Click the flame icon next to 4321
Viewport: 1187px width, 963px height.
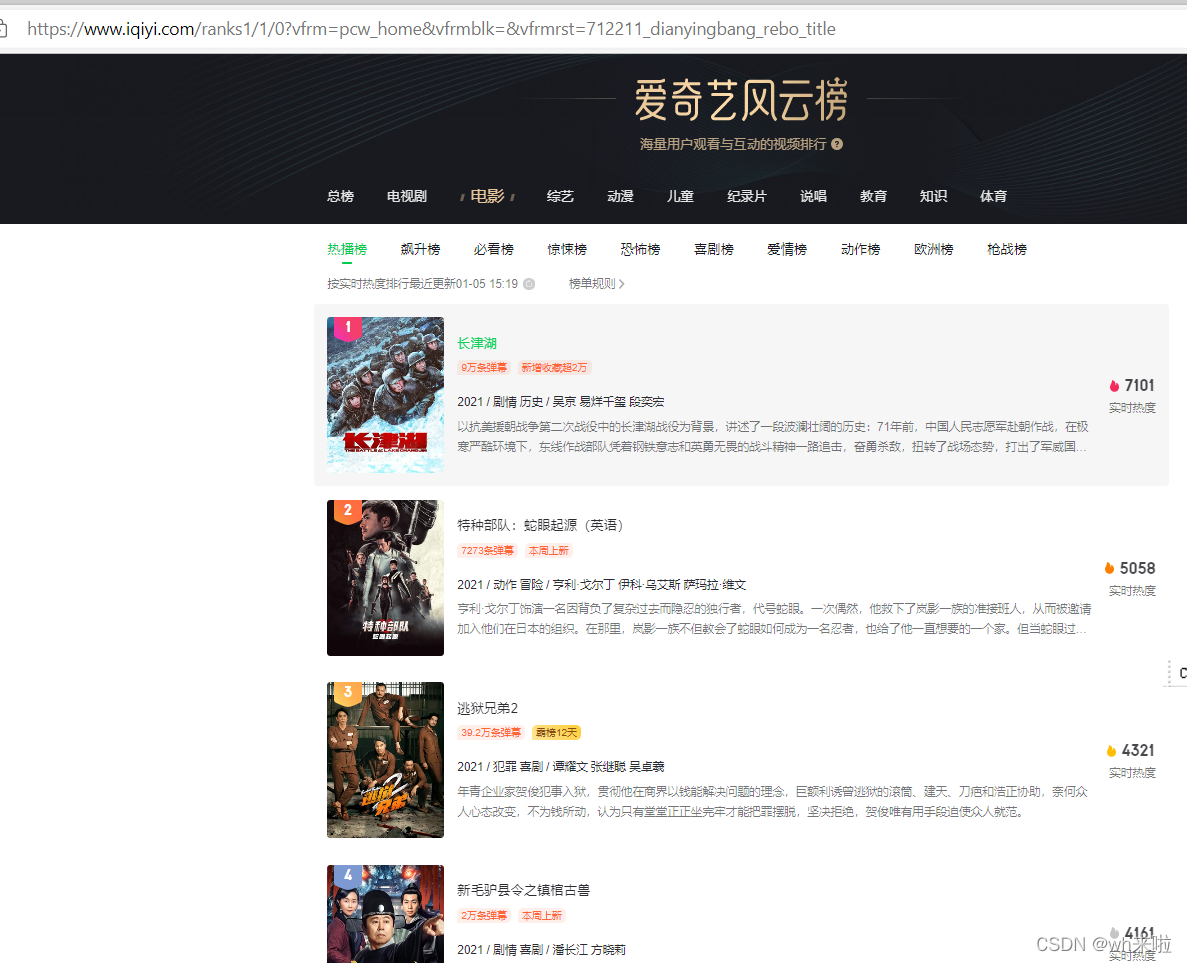pyautogui.click(x=1111, y=750)
